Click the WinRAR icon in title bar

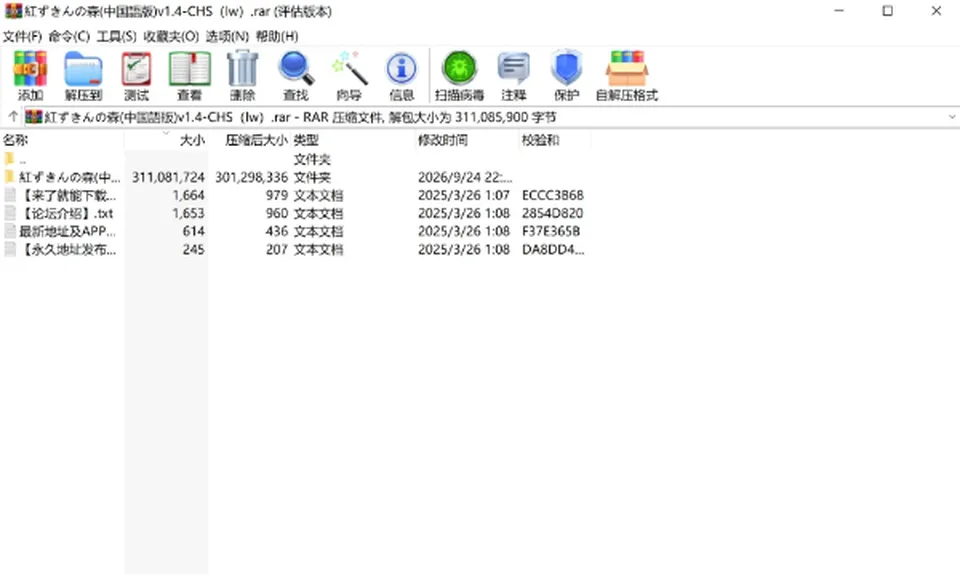click(13, 11)
